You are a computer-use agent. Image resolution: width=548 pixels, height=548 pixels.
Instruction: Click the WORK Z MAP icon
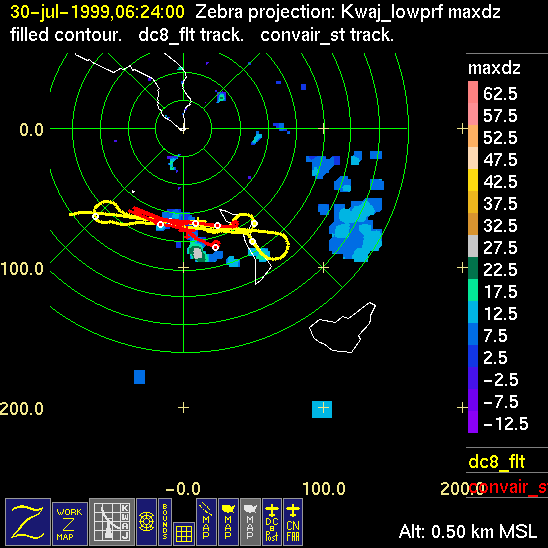click(x=70, y=524)
